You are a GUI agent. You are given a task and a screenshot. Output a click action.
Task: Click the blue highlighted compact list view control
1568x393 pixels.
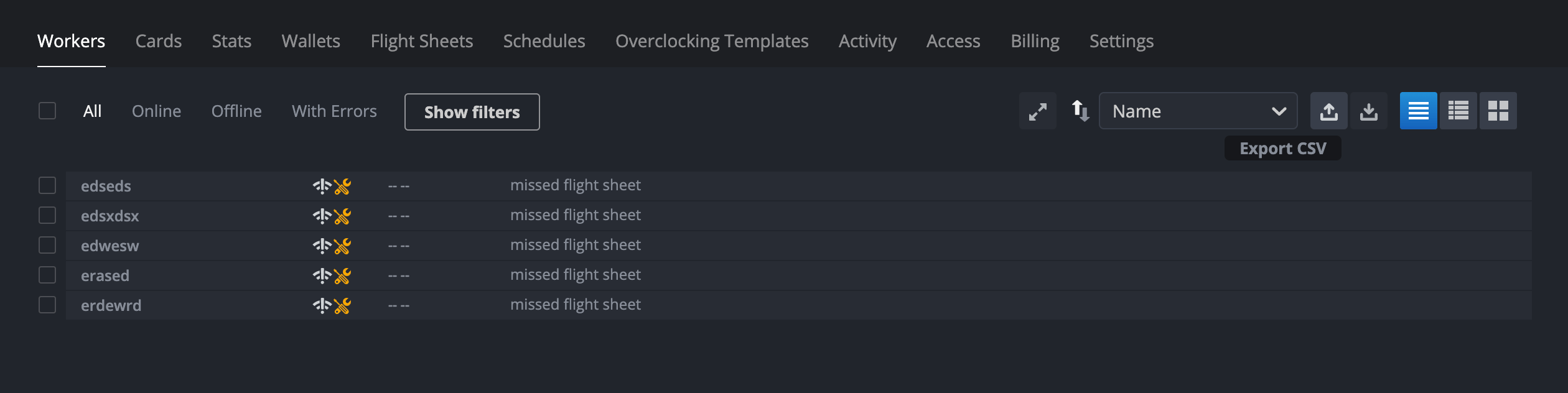[1418, 111]
